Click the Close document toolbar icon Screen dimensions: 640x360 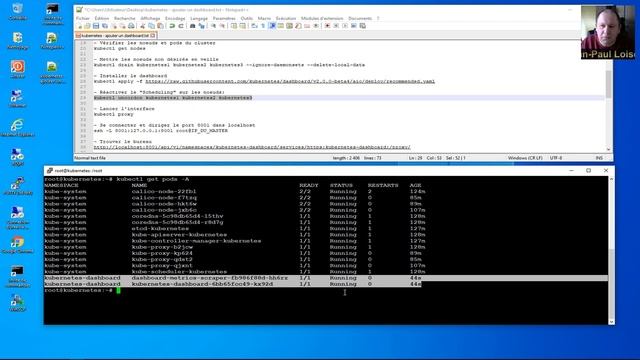point(114,26)
